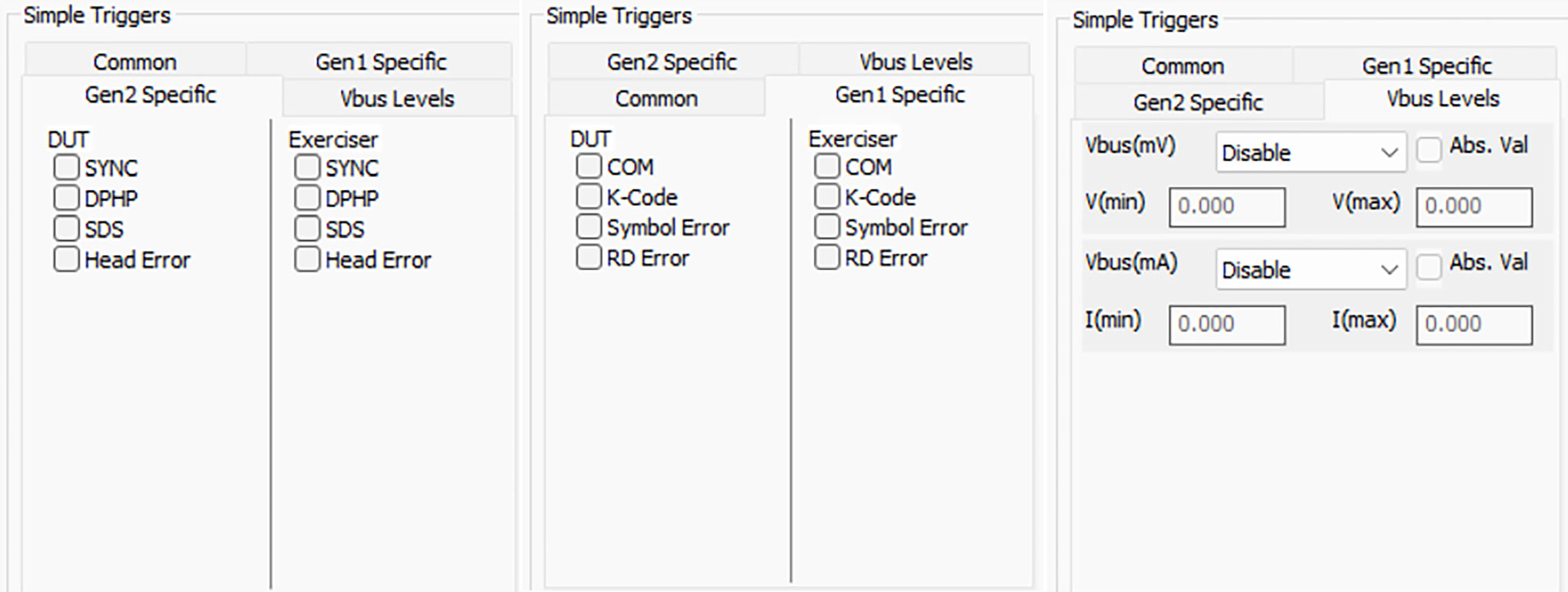The image size is (1568, 592).
Task: Check Exerciser DPHP trigger option
Action: [x=307, y=198]
